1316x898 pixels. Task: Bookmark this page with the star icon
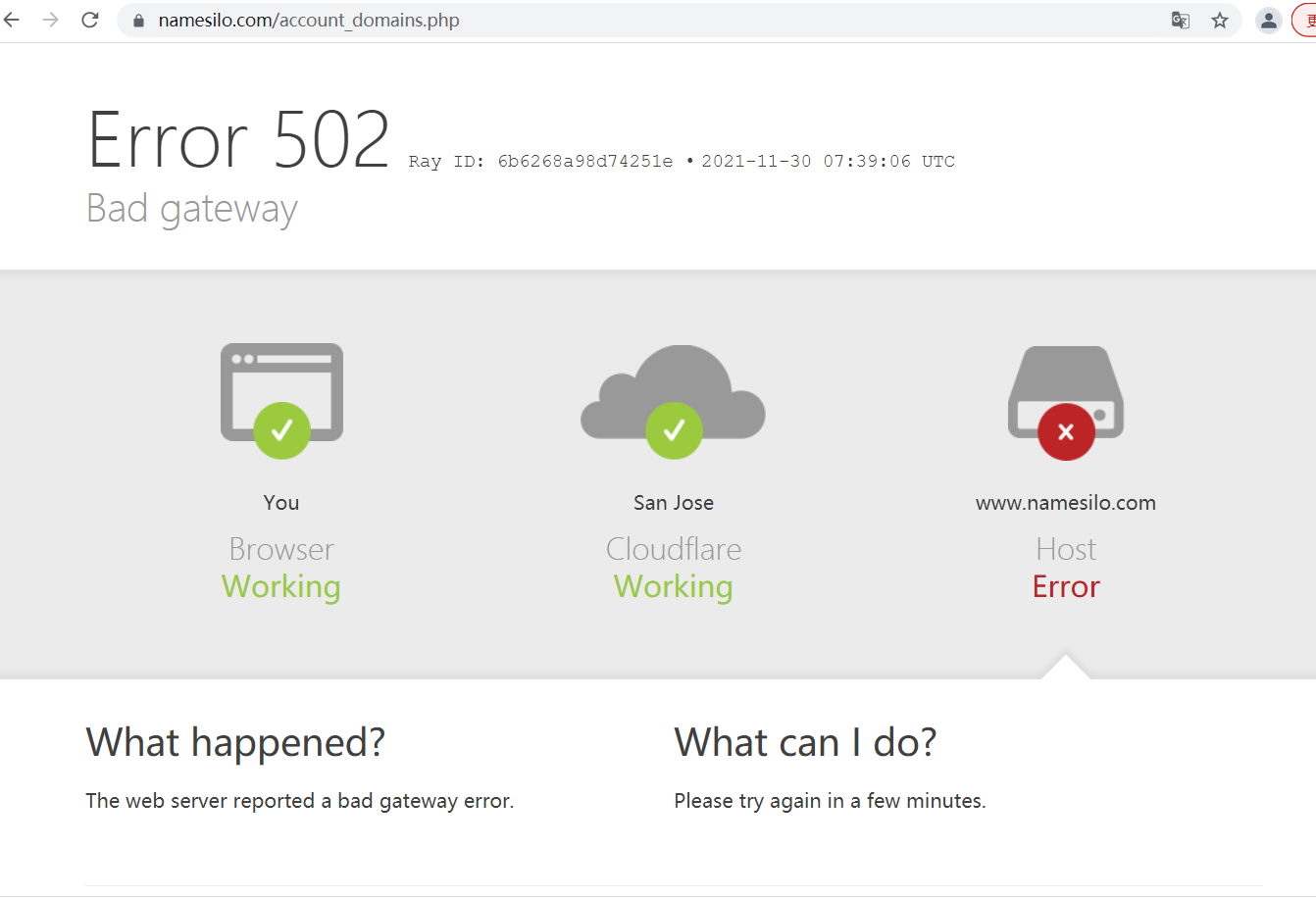pos(1220,20)
